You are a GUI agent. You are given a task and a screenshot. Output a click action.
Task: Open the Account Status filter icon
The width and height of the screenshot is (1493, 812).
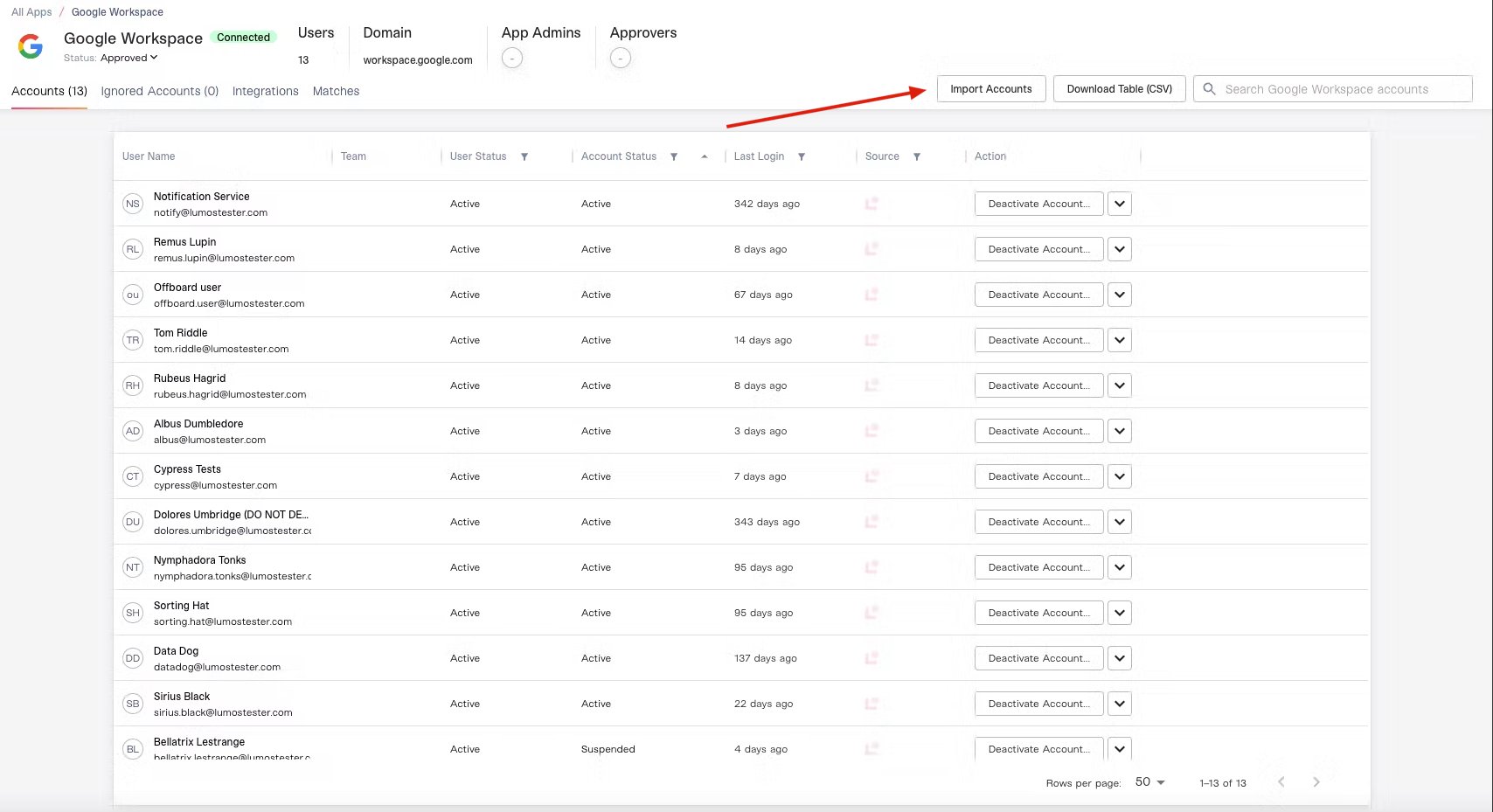point(674,156)
